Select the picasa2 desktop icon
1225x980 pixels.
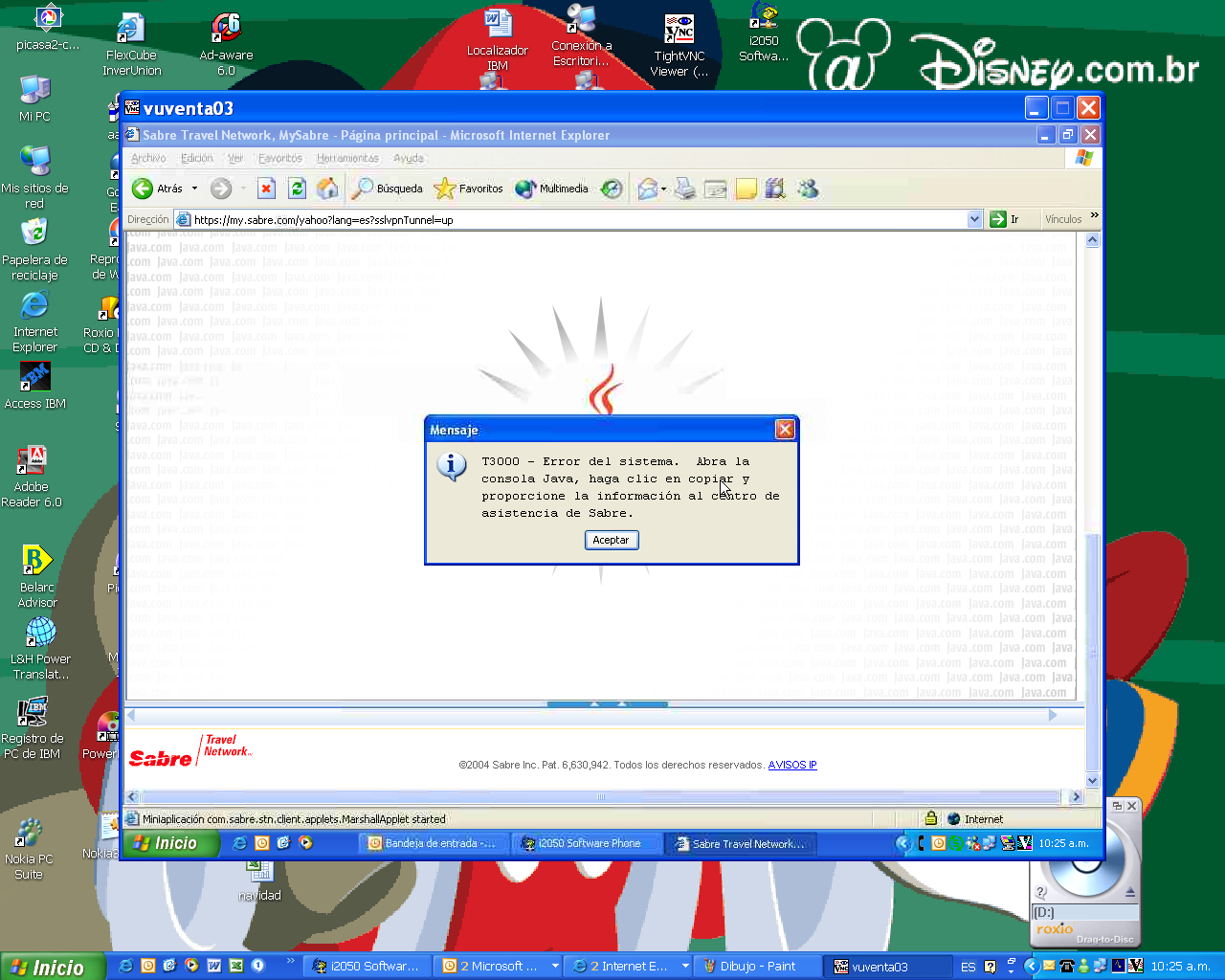pyautogui.click(x=48, y=28)
